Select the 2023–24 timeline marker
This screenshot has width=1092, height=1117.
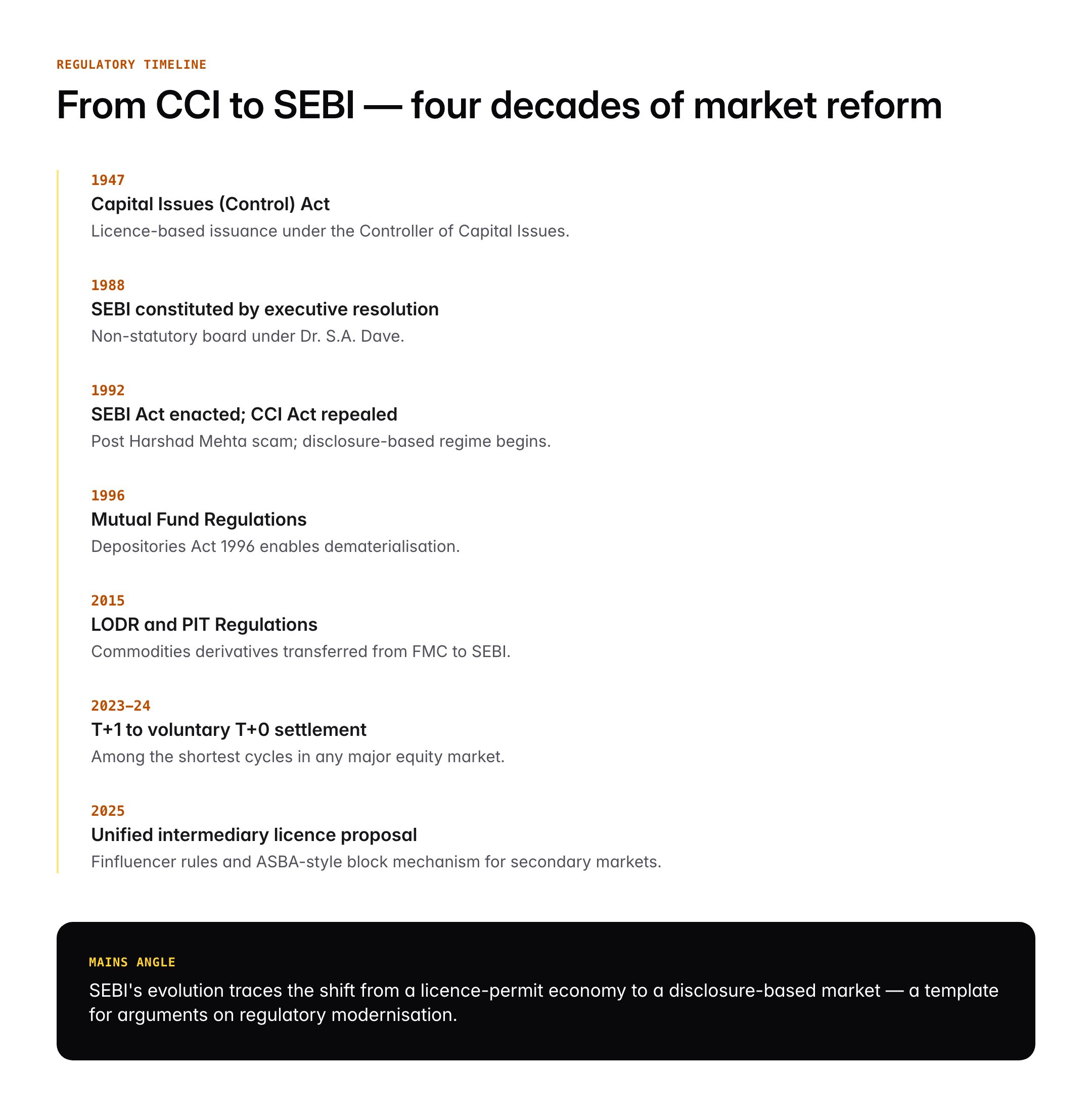[x=120, y=705]
